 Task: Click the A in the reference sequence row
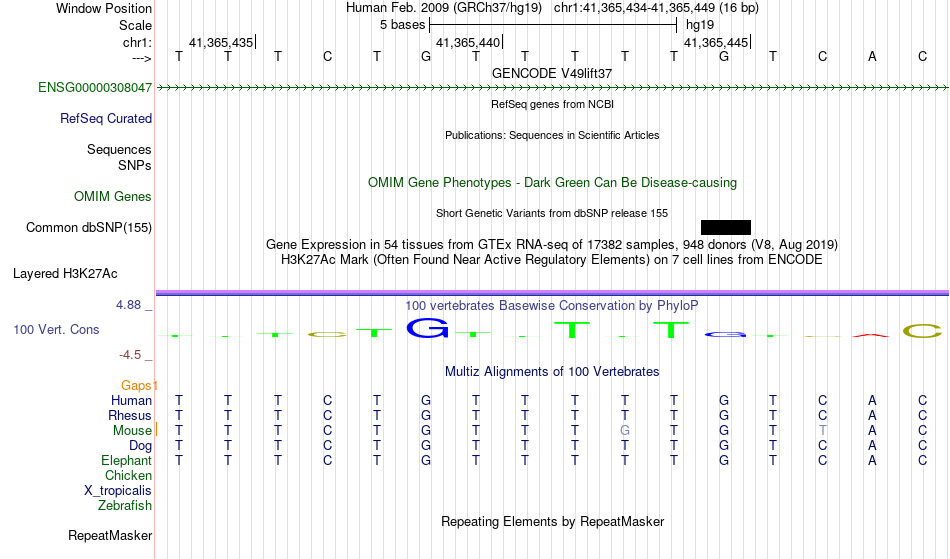coord(872,57)
